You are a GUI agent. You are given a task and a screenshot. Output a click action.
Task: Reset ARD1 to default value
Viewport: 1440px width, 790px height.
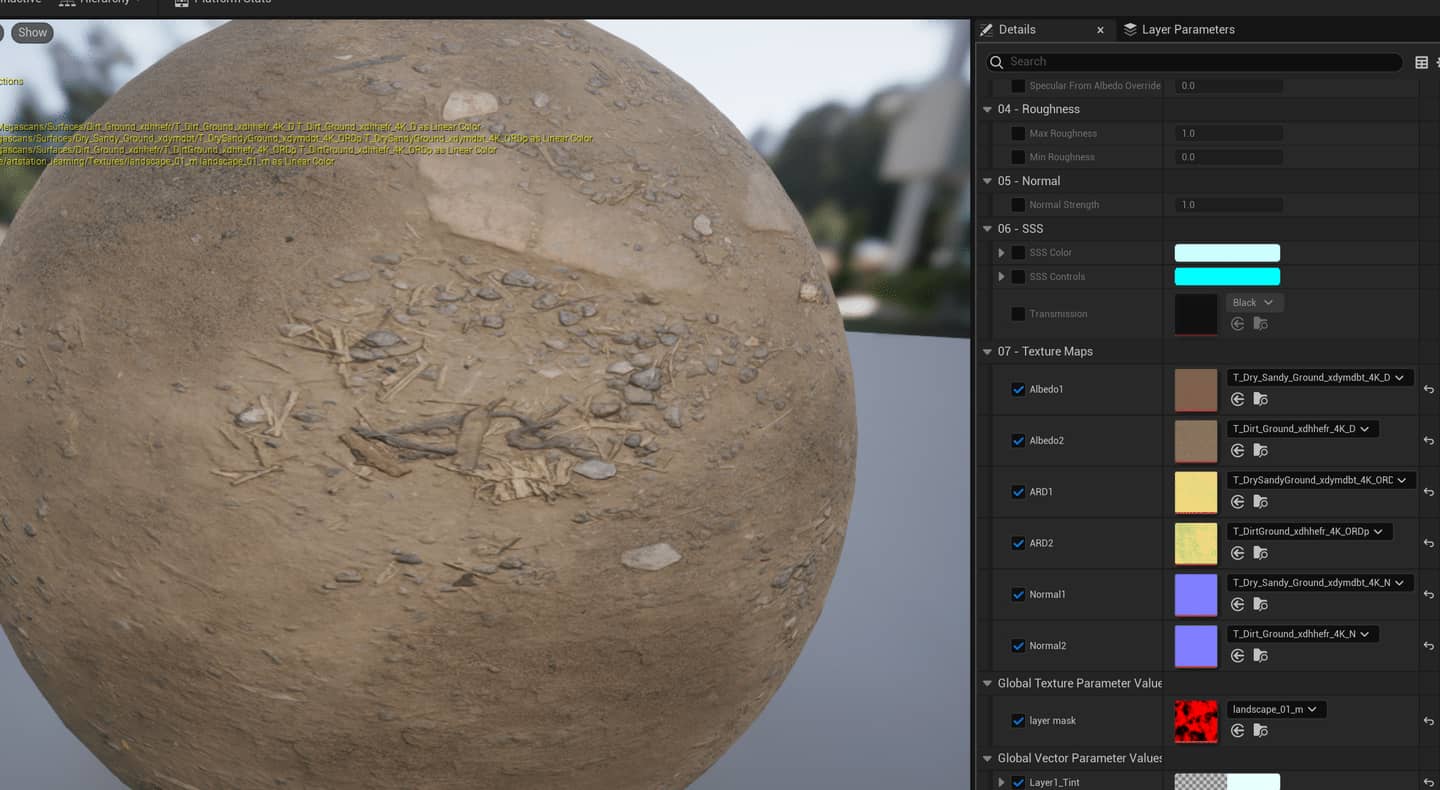point(1428,492)
